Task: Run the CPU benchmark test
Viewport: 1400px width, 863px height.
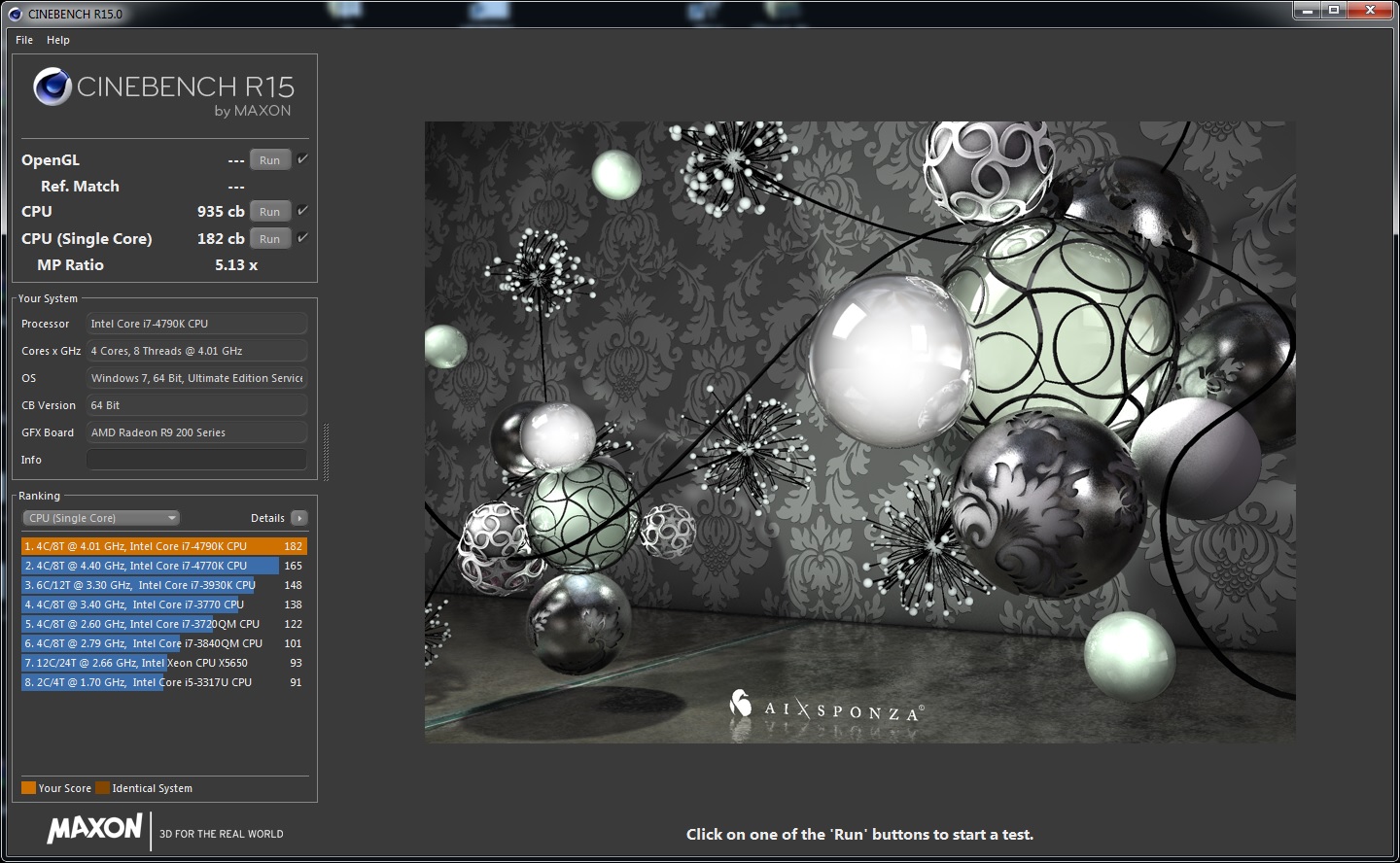Action: [270, 212]
